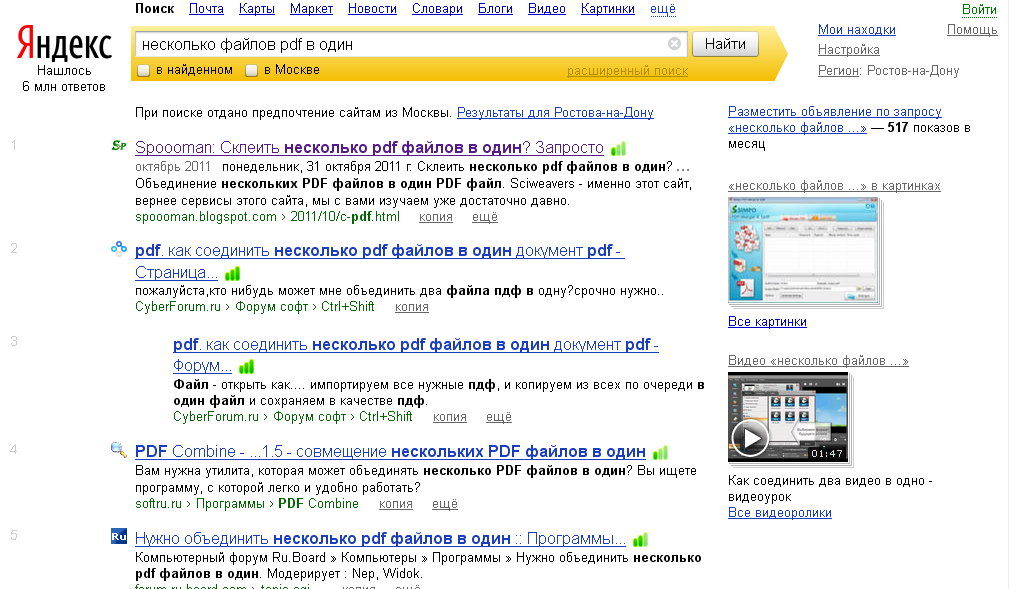Enable the 'в найденном' checkbox

143,70
